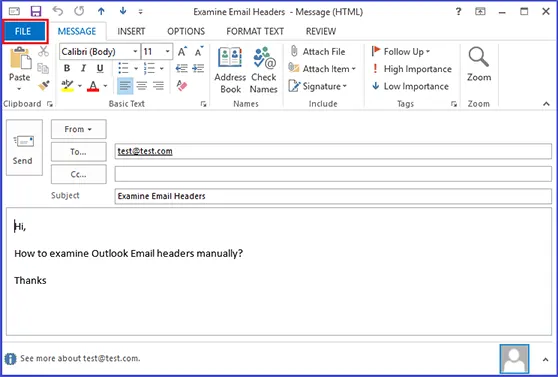Undo the last action
This screenshot has width=558, height=377.
(x=58, y=11)
